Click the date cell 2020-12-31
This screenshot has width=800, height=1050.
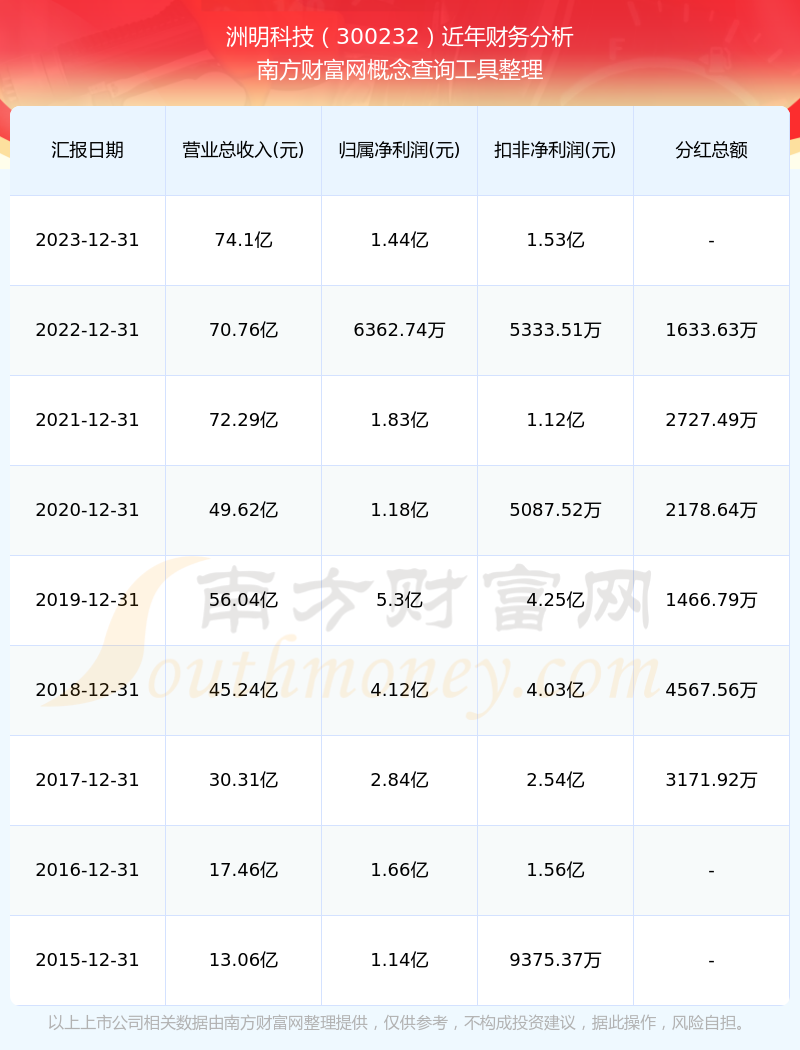click(x=88, y=510)
